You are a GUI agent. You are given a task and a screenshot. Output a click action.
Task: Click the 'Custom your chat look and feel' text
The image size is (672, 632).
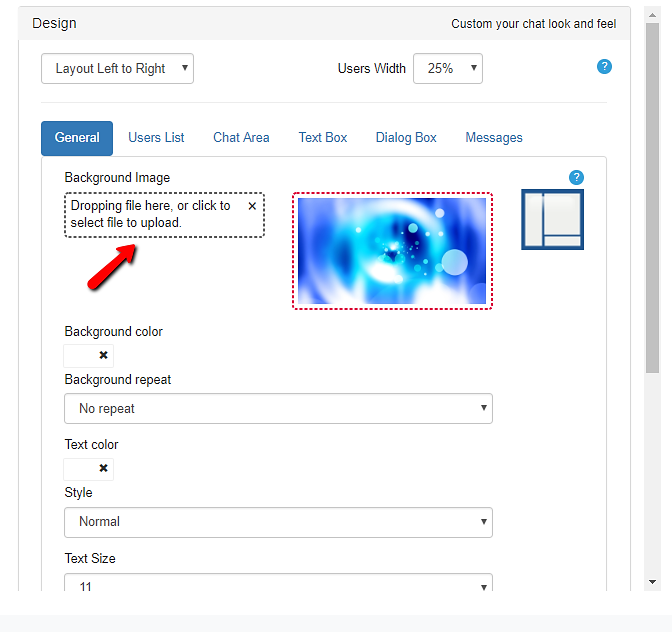(534, 24)
